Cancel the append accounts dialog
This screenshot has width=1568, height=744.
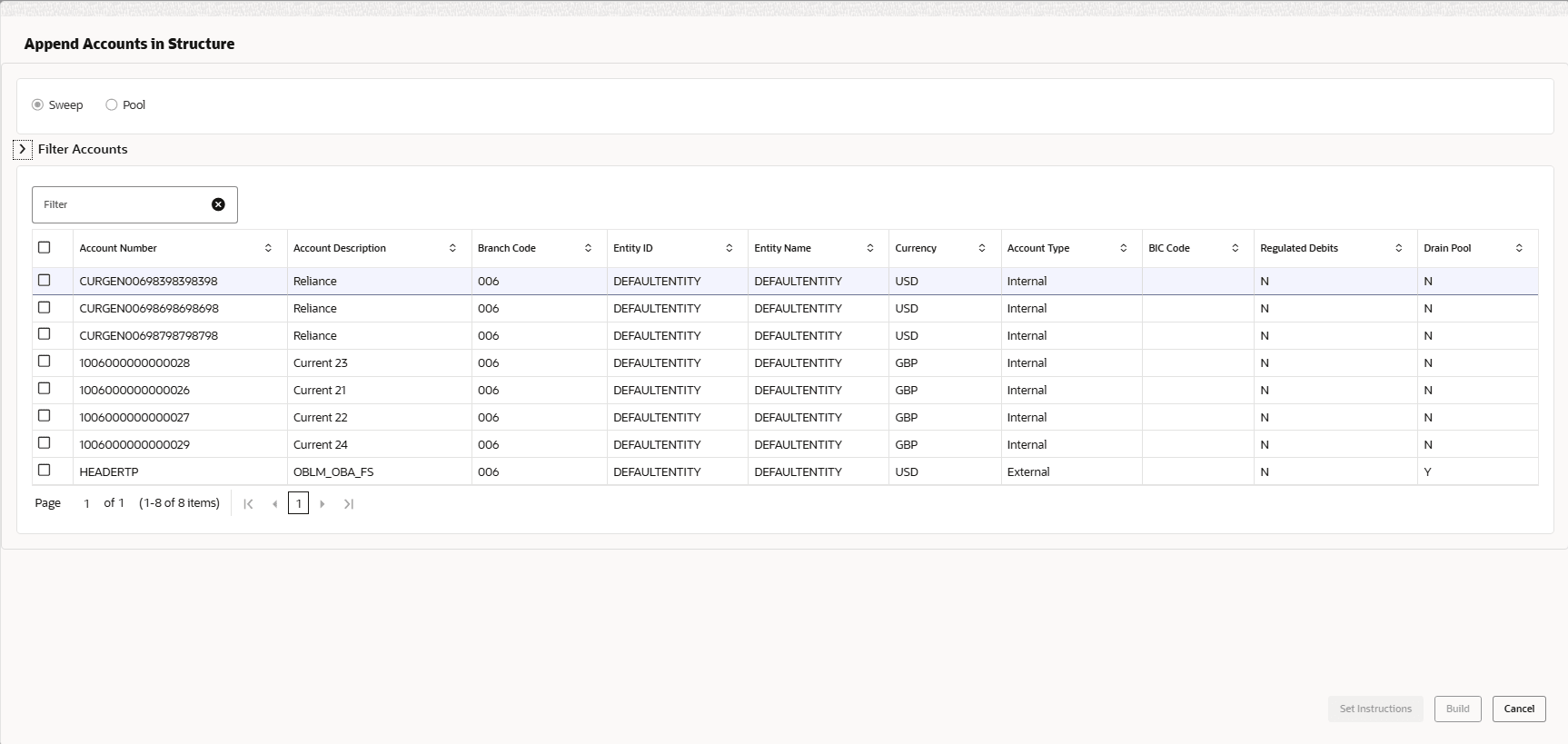(x=1519, y=709)
